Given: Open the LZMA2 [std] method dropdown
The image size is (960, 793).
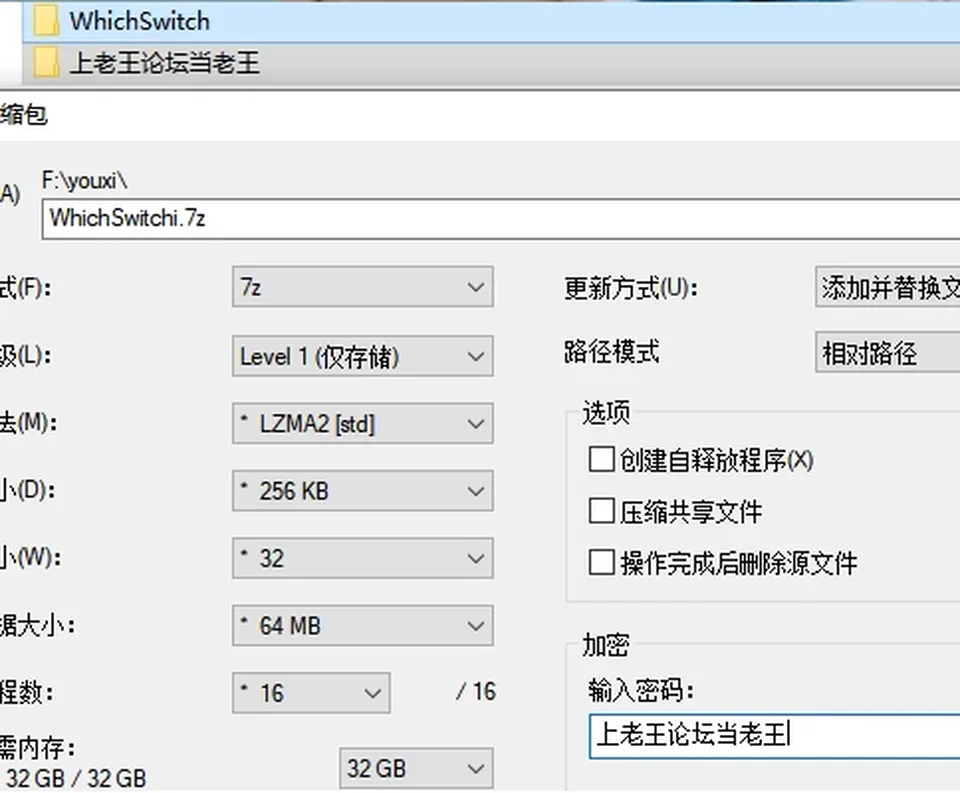Looking at the screenshot, I should [362, 423].
